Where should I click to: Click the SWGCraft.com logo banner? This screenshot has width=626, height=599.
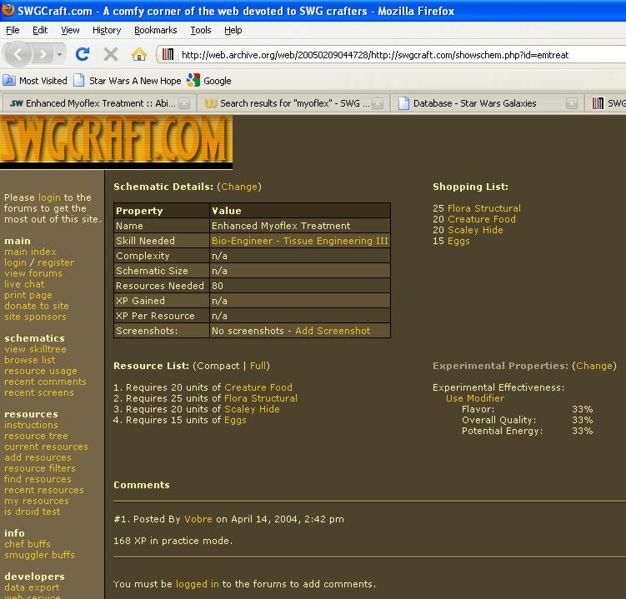[116, 141]
